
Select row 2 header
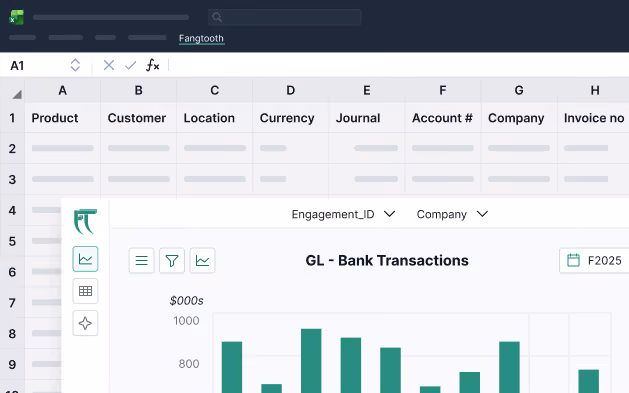(x=12, y=149)
